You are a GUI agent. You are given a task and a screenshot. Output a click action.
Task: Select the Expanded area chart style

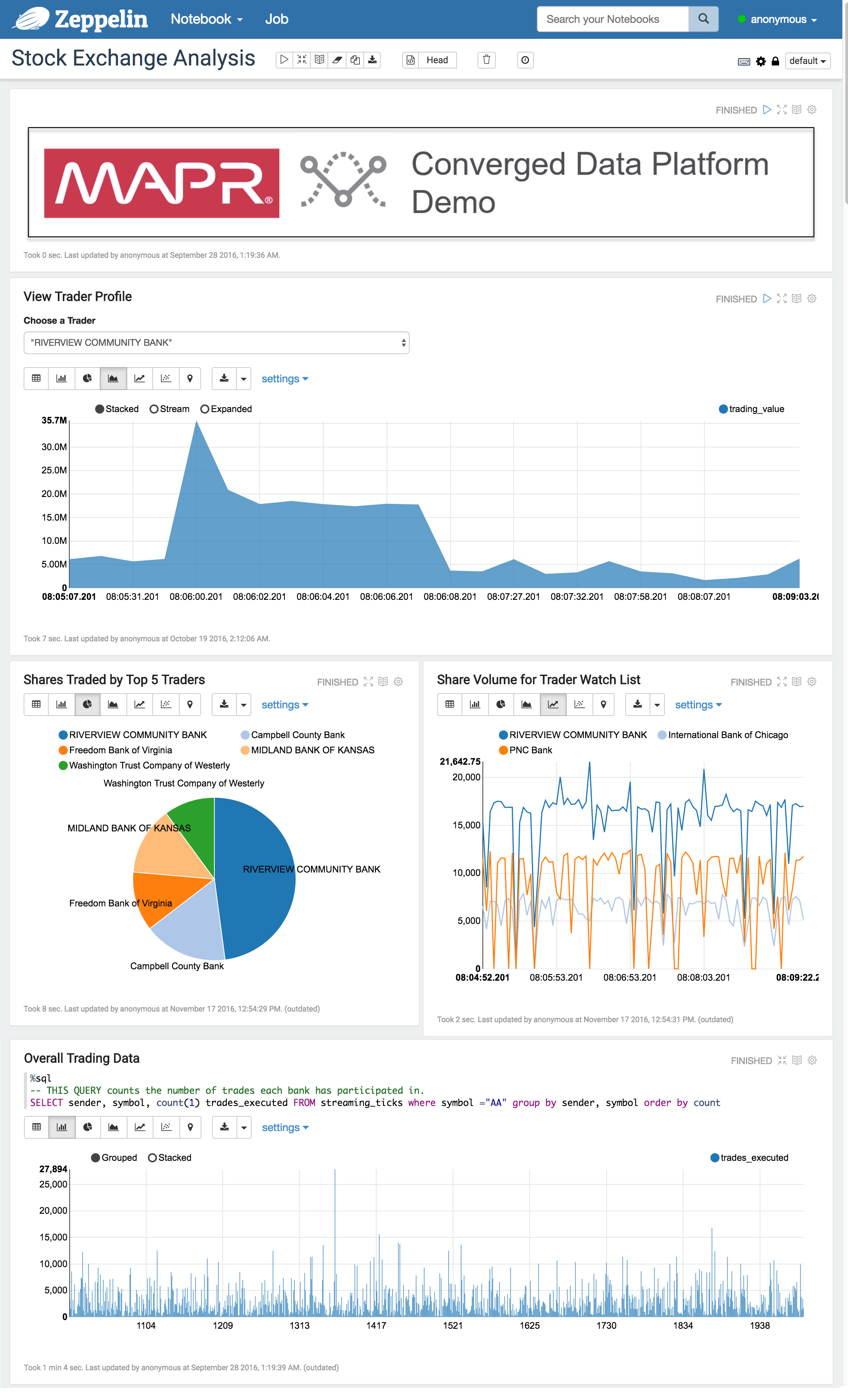[205, 409]
